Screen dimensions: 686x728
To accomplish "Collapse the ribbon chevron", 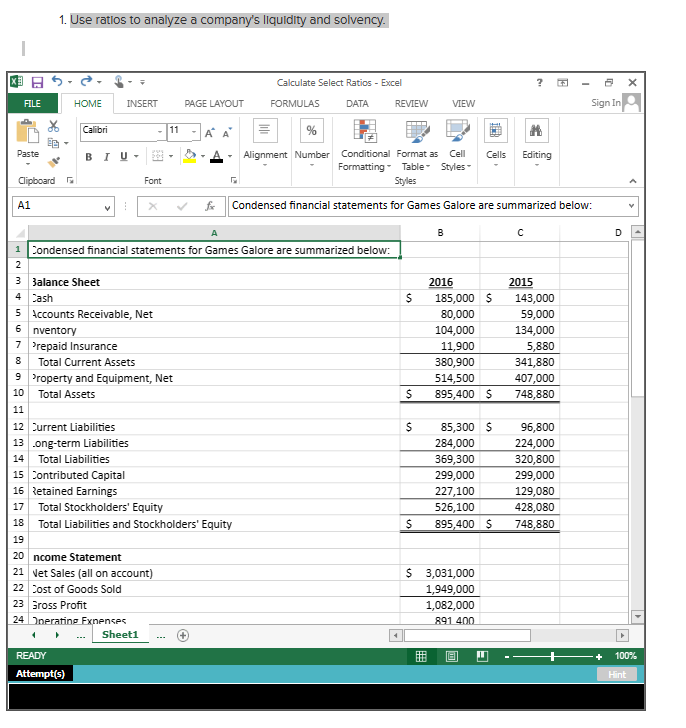I will (x=633, y=181).
